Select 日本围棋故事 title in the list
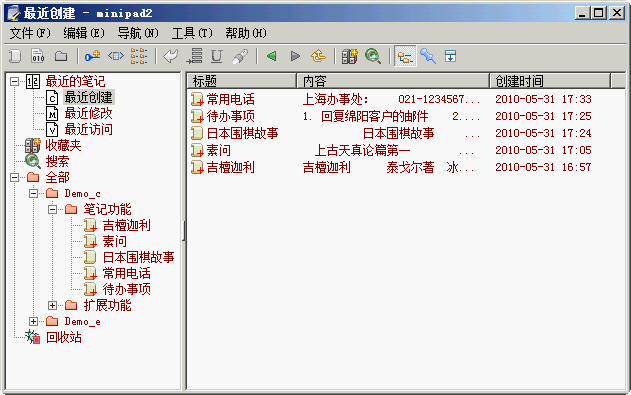This screenshot has width=631, height=395. click(x=243, y=133)
